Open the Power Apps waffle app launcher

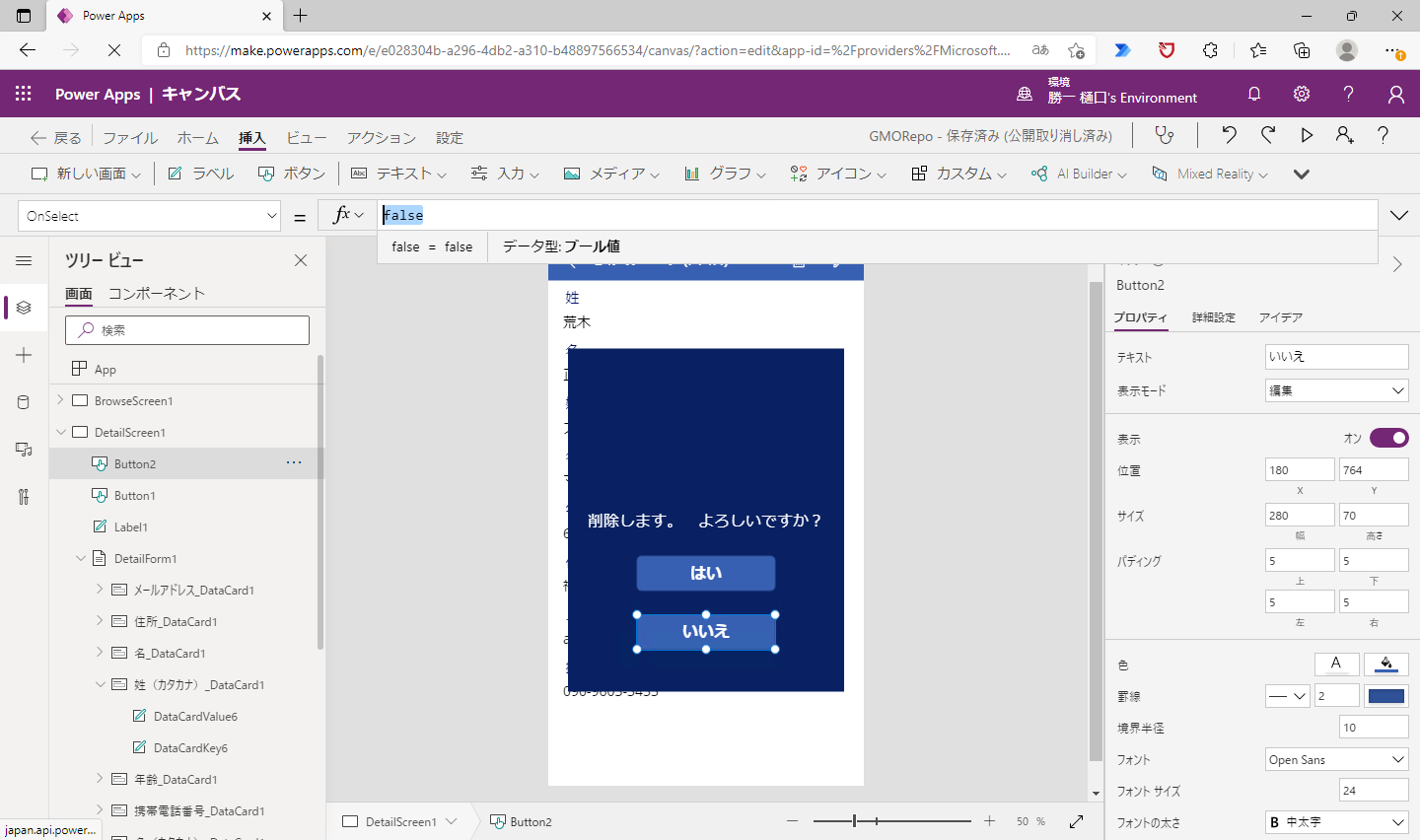pos(24,94)
